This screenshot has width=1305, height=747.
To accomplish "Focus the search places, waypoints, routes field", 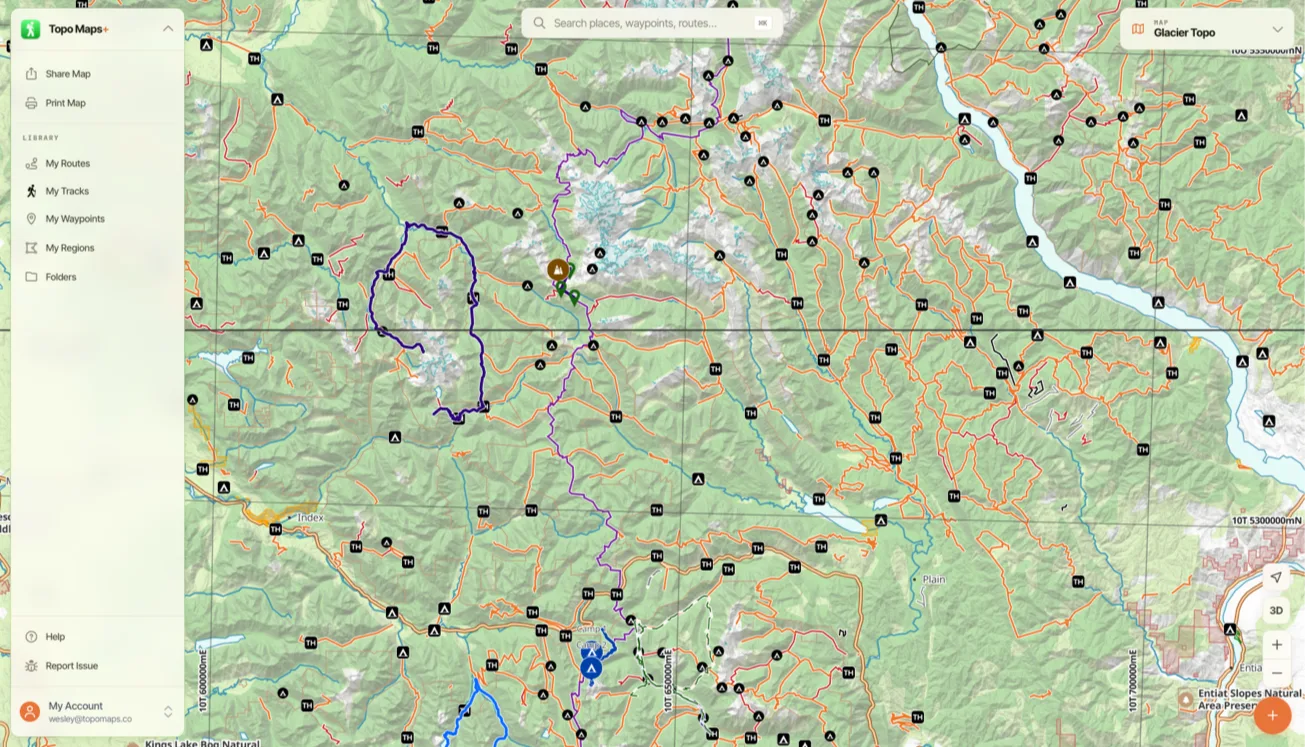I will [652, 23].
